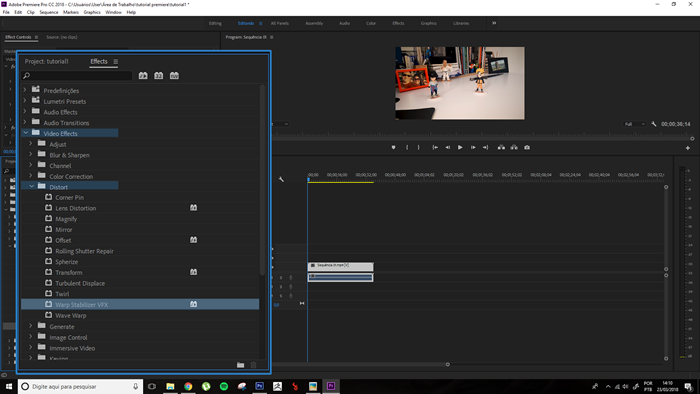Switch to the Libraries workspace
700x394 pixels.
tap(461, 23)
